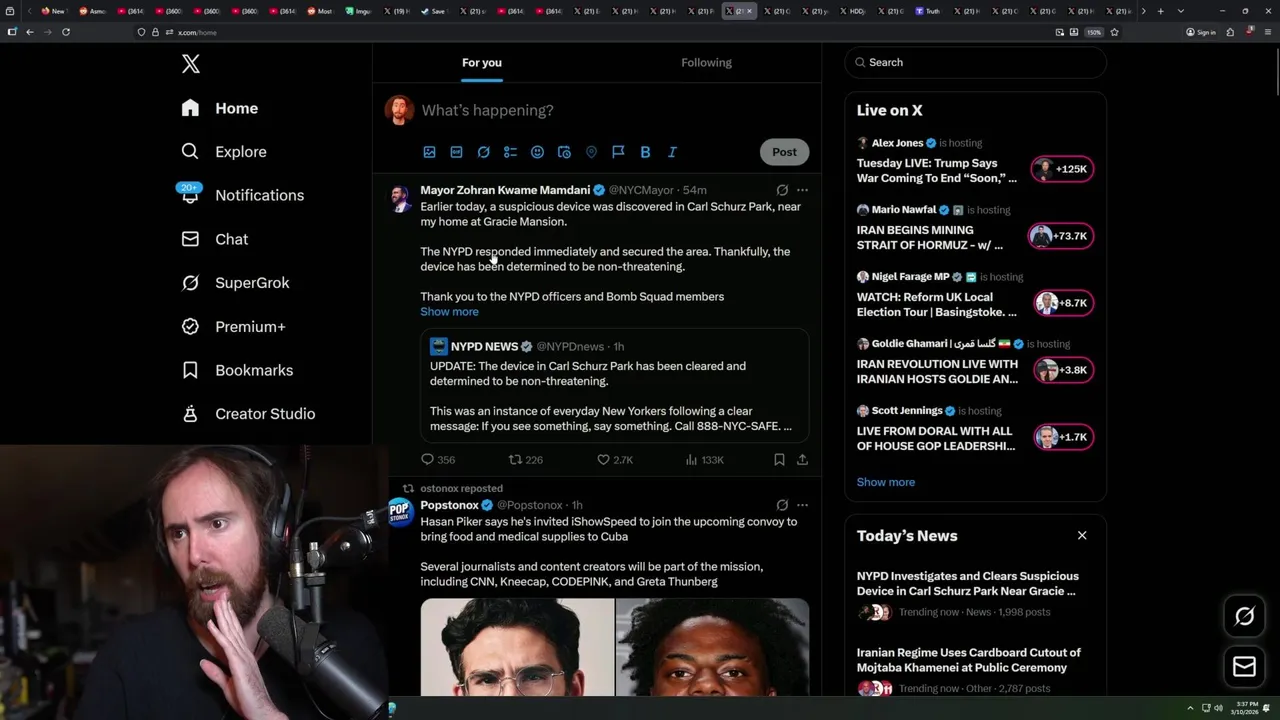Switch to the For you tab
Image resolution: width=1280 pixels, height=720 pixels.
point(482,62)
